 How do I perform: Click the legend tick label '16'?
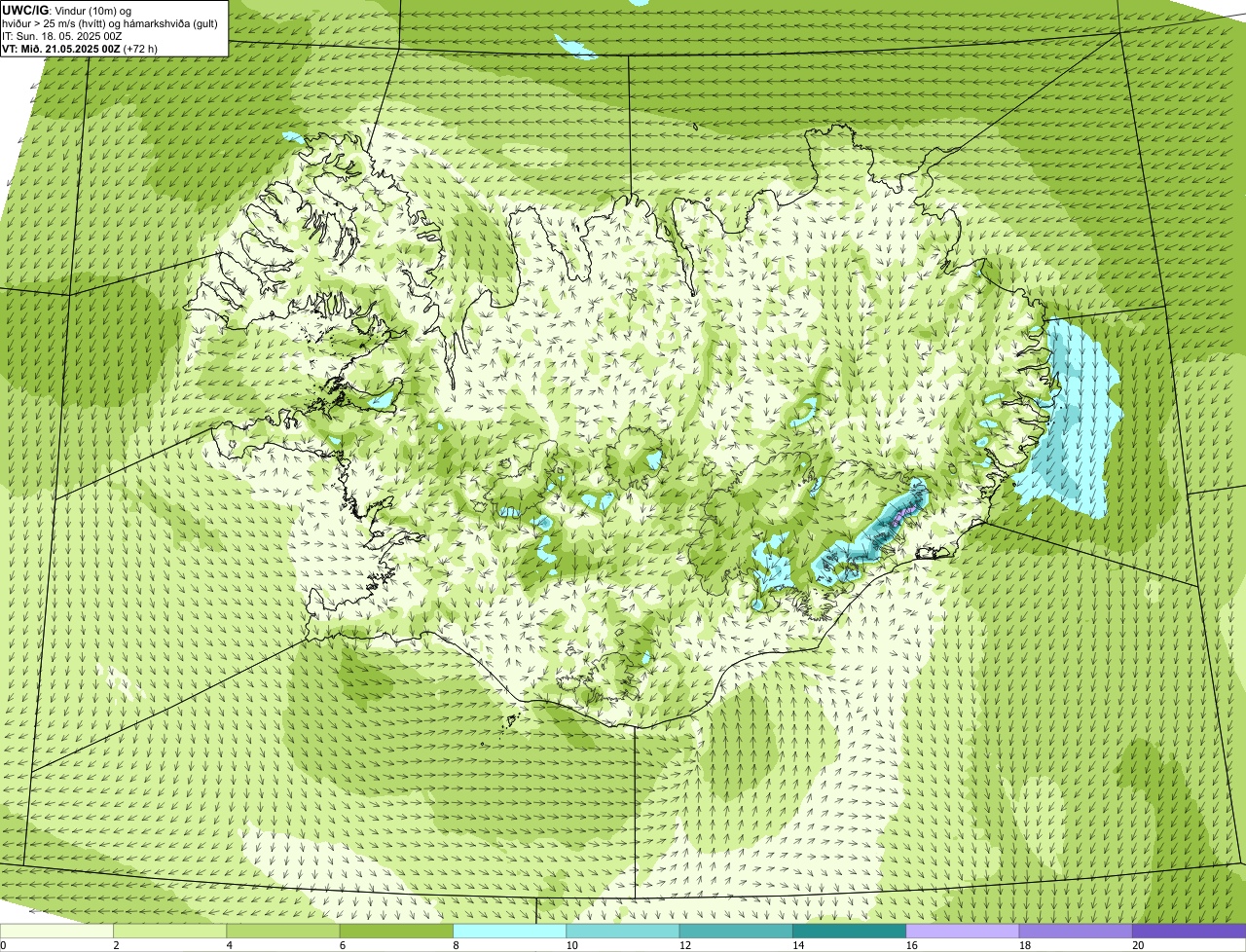[x=911, y=945]
